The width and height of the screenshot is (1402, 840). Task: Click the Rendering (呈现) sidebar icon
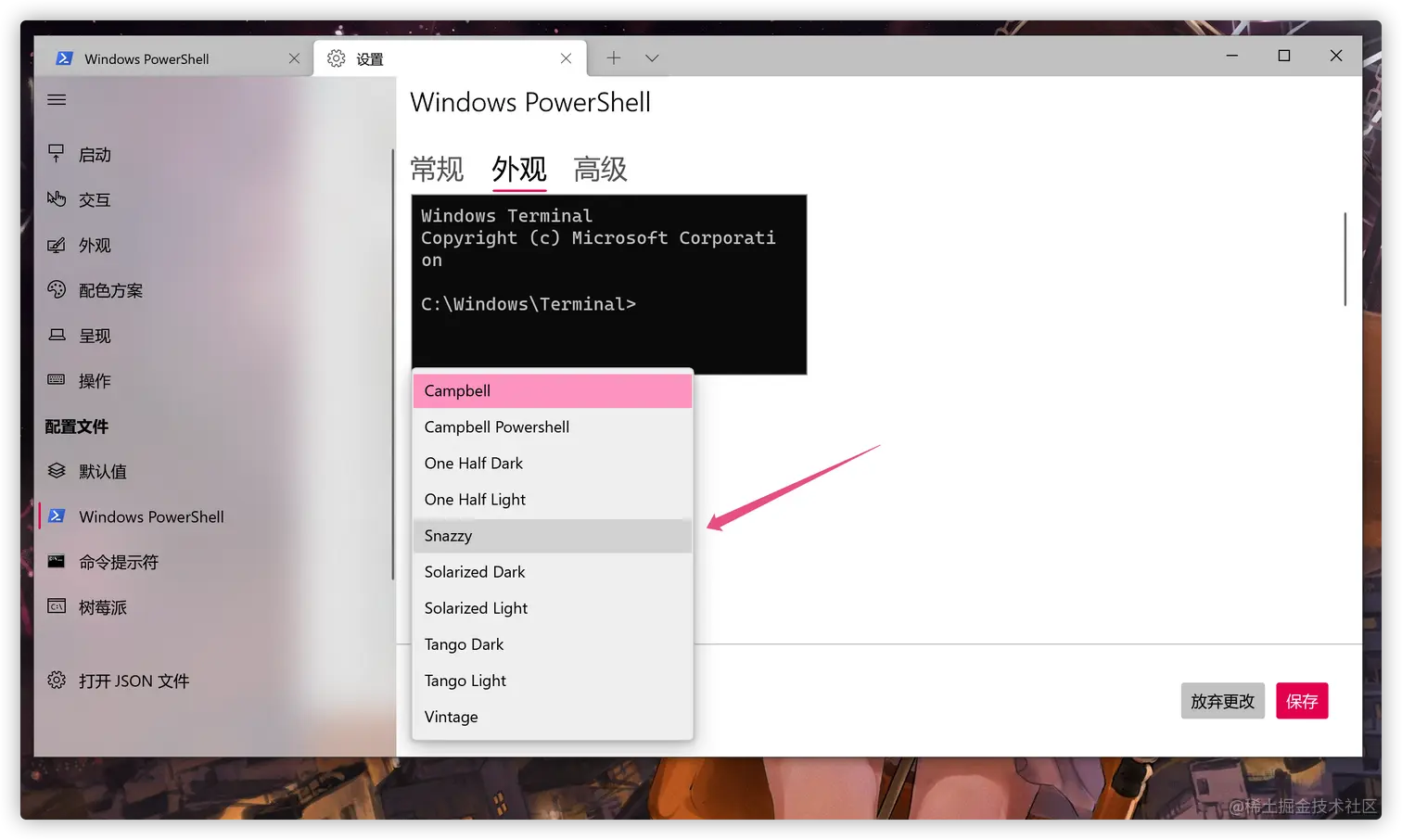coord(57,335)
